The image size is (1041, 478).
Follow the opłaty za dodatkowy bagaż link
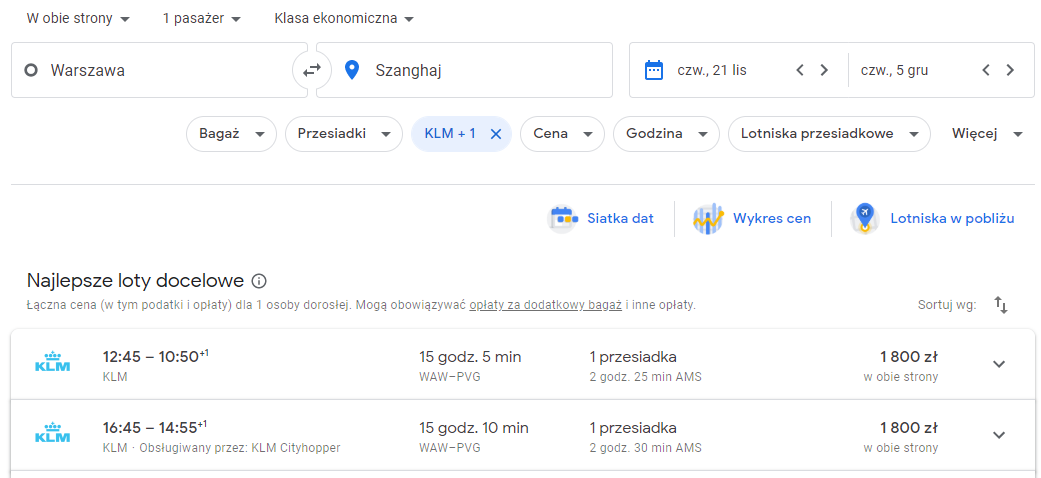(545, 305)
